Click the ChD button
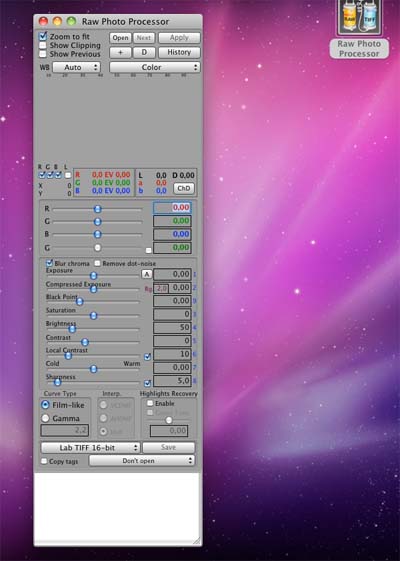The image size is (400, 561). 184,189
